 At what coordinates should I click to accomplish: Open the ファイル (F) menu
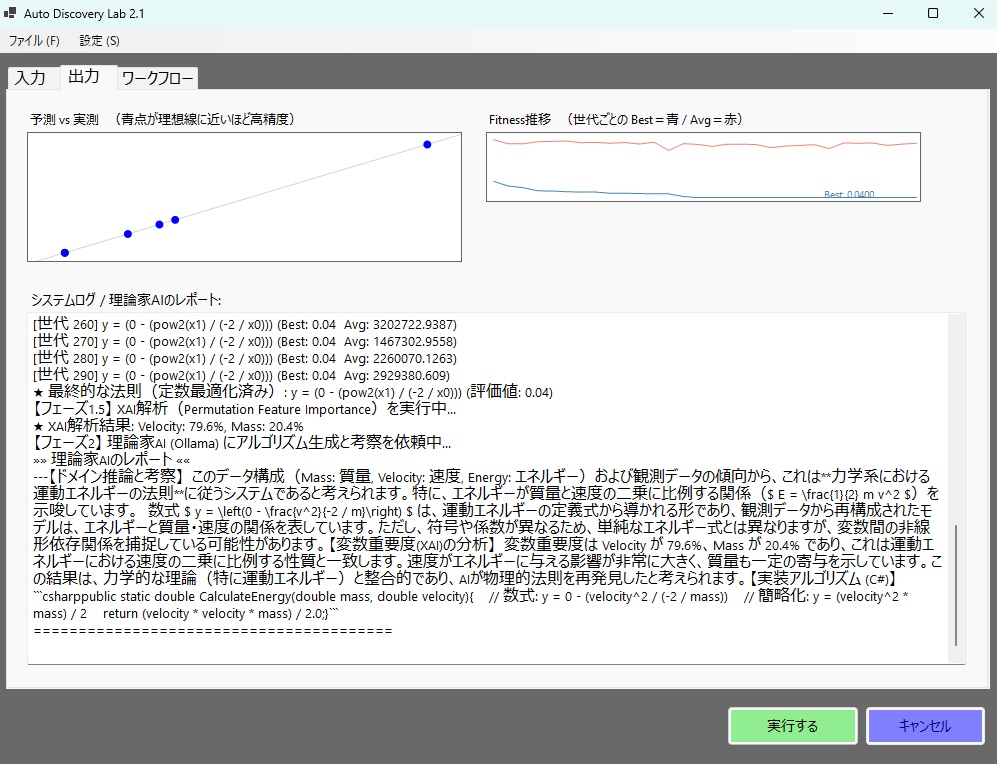[34, 41]
